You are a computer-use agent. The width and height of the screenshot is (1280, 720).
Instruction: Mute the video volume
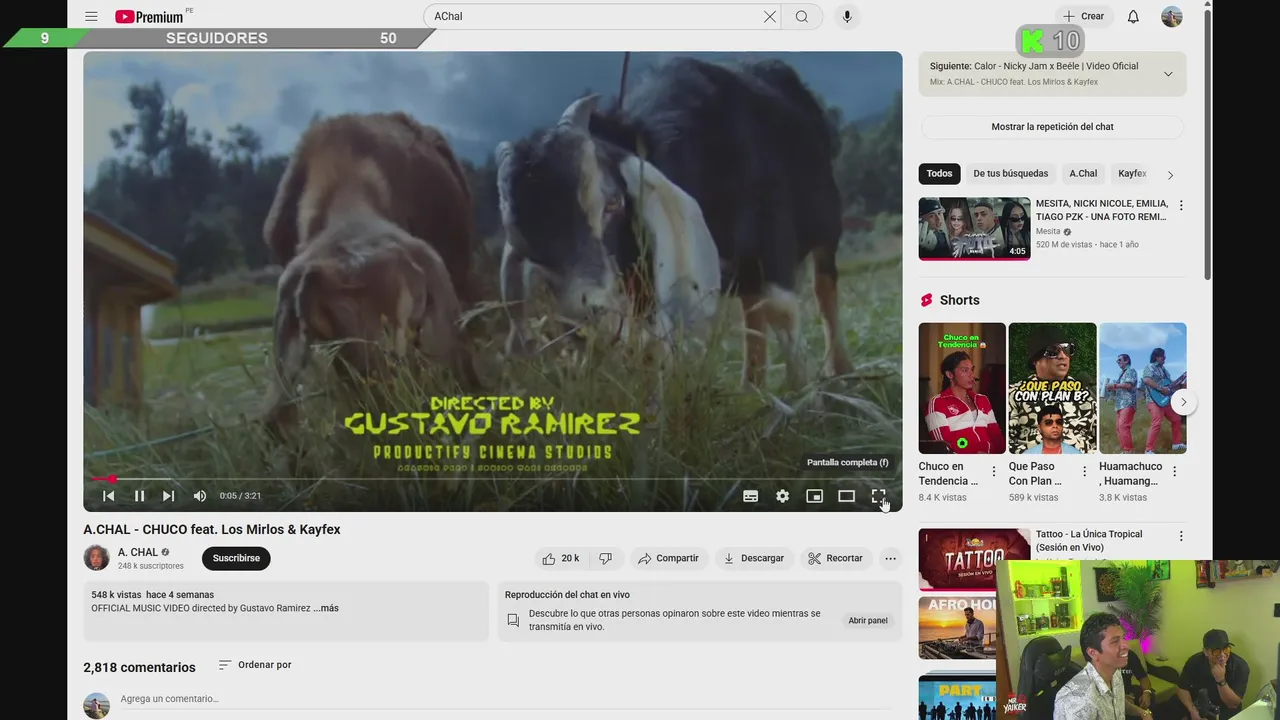pyautogui.click(x=200, y=496)
